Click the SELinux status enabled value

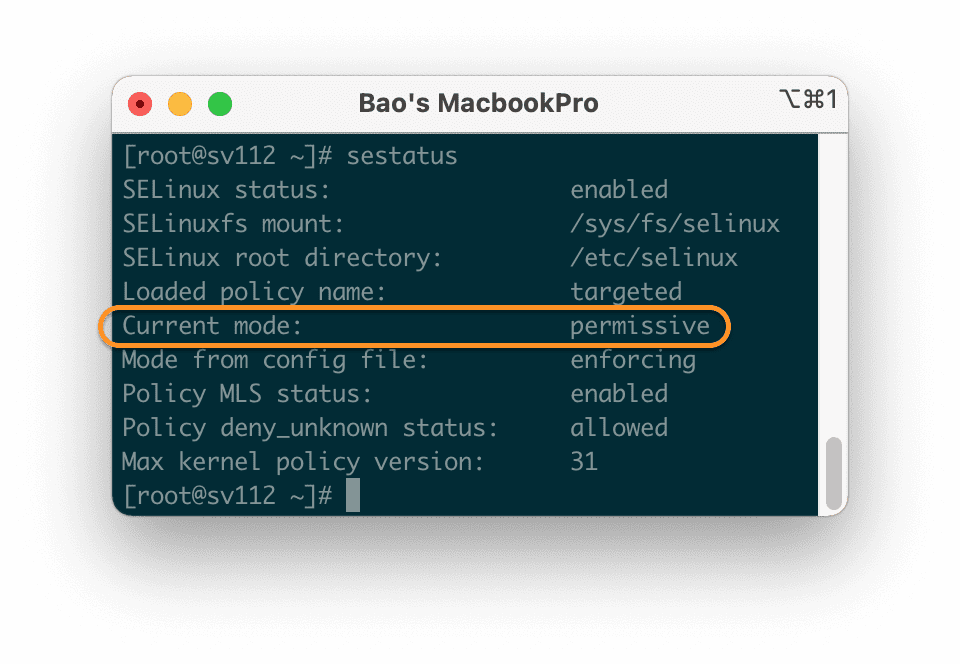(x=619, y=189)
